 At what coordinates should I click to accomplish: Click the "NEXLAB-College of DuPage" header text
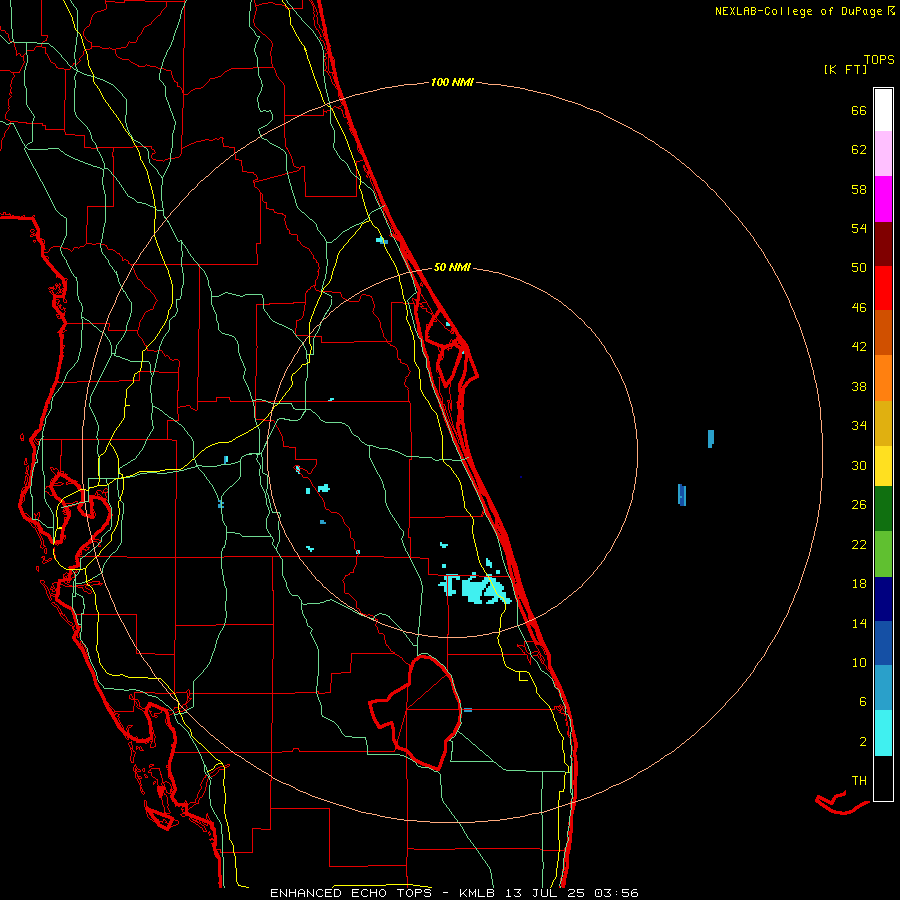click(800, 11)
